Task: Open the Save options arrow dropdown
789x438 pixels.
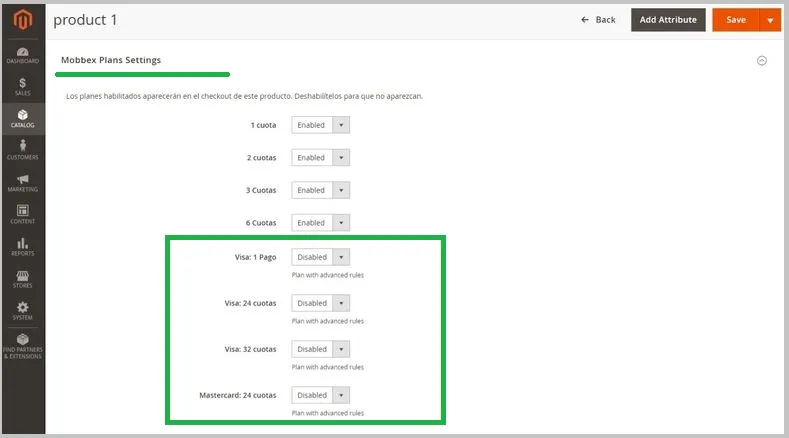Action: (x=770, y=20)
